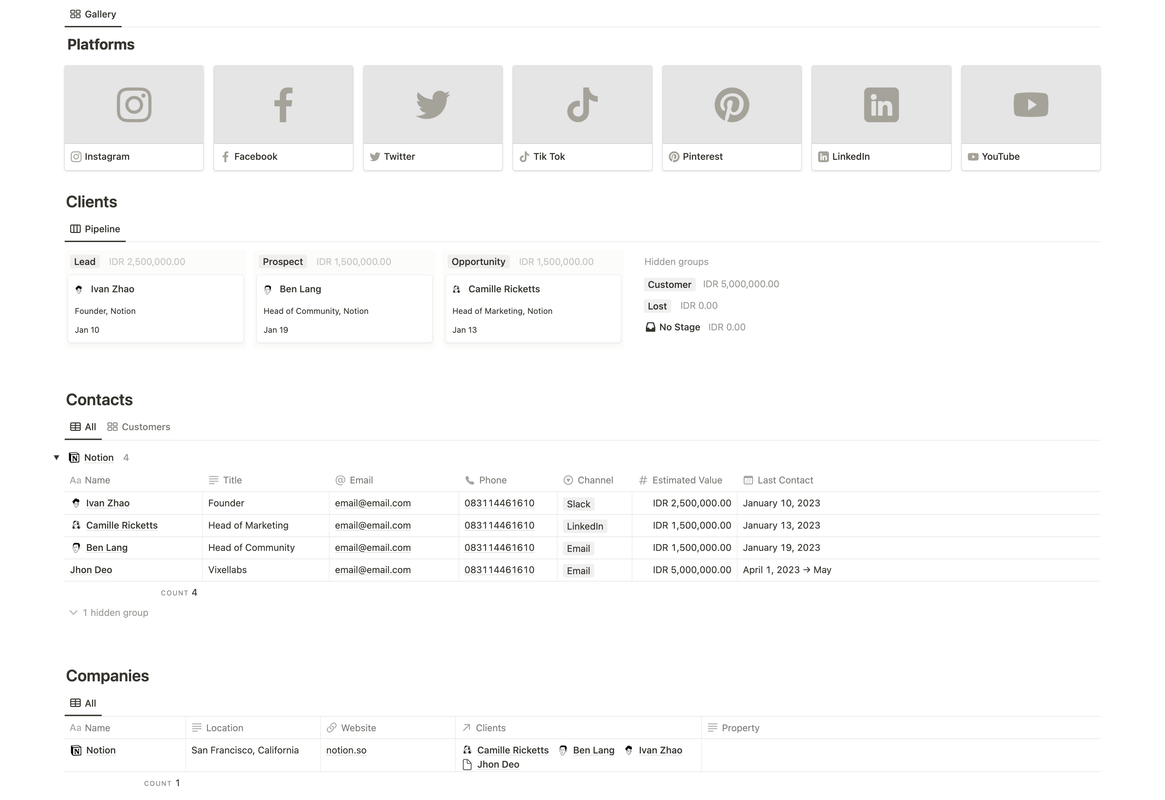Image resolution: width=1165 pixels, height=800 pixels.
Task: Open Ivan Zhao's card in the Lead column
Action: [155, 309]
